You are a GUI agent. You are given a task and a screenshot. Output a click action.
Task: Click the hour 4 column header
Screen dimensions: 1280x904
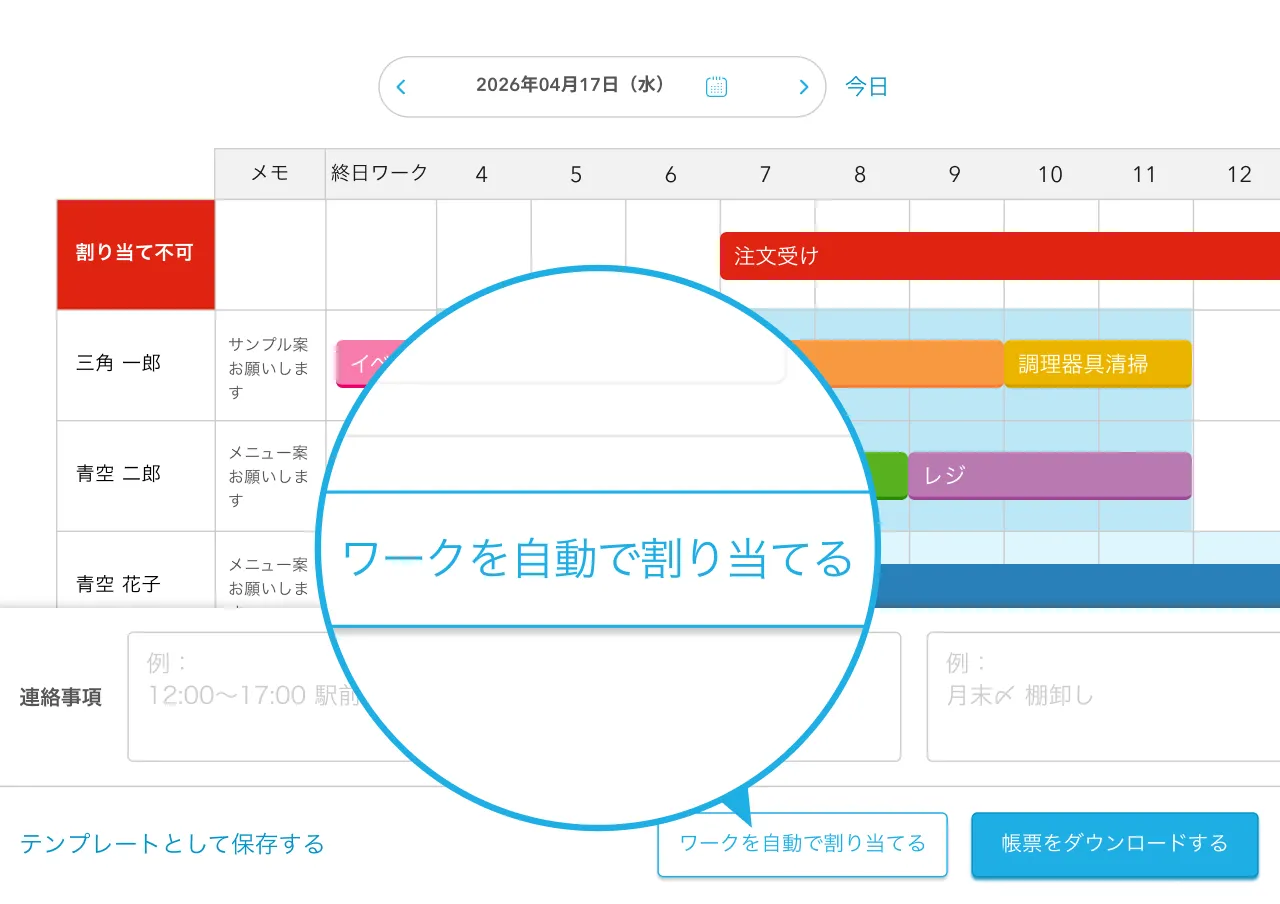coord(482,175)
